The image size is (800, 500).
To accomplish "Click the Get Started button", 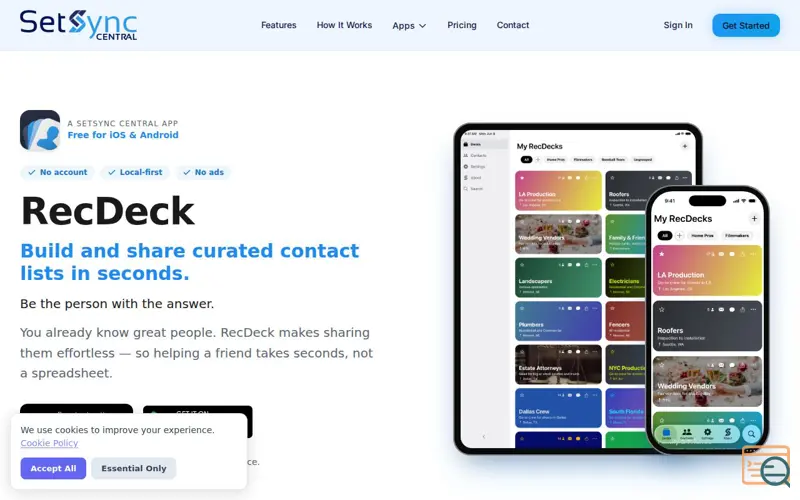I will coord(745,26).
